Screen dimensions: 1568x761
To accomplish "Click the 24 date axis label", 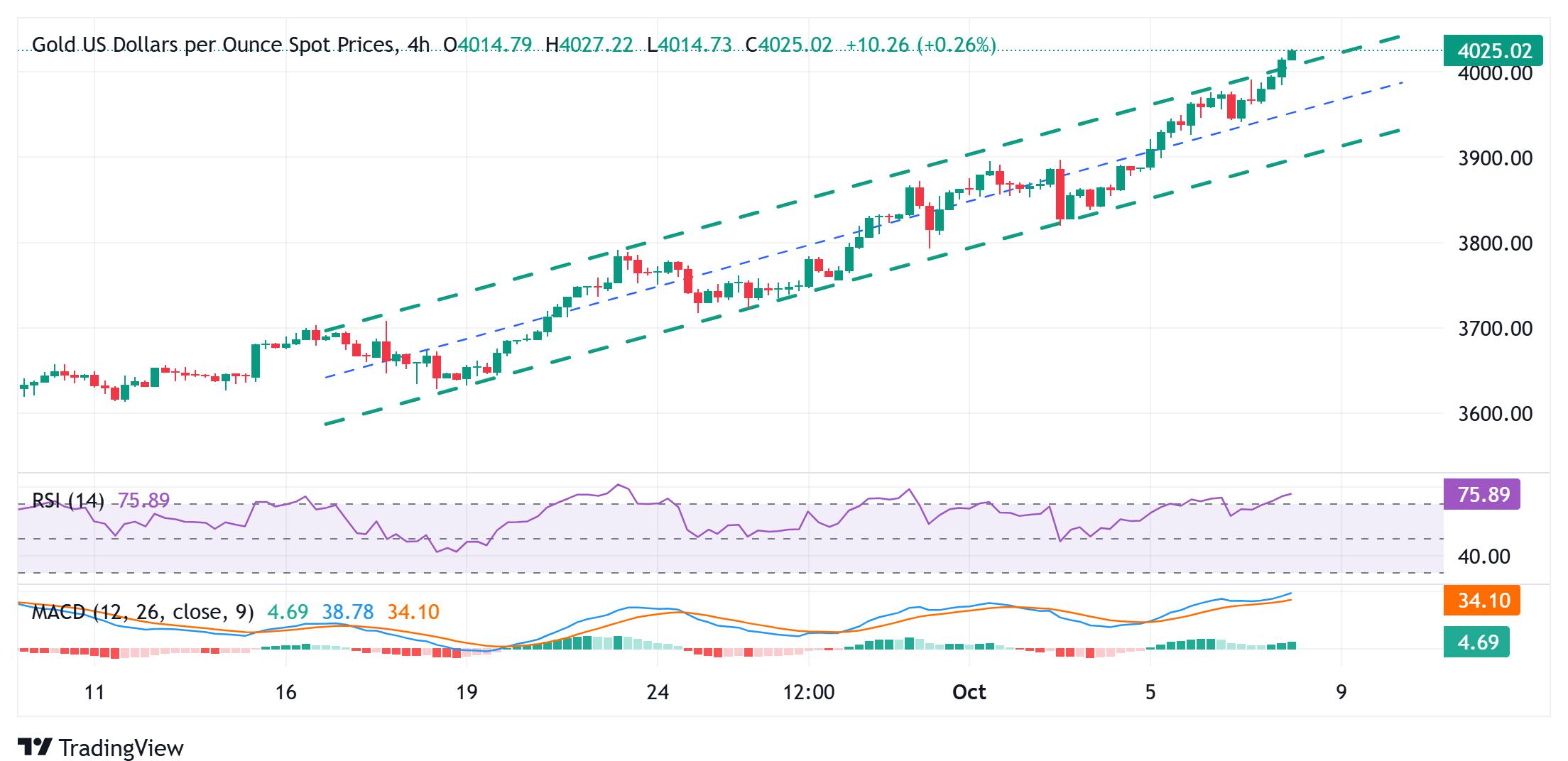I will [x=658, y=691].
